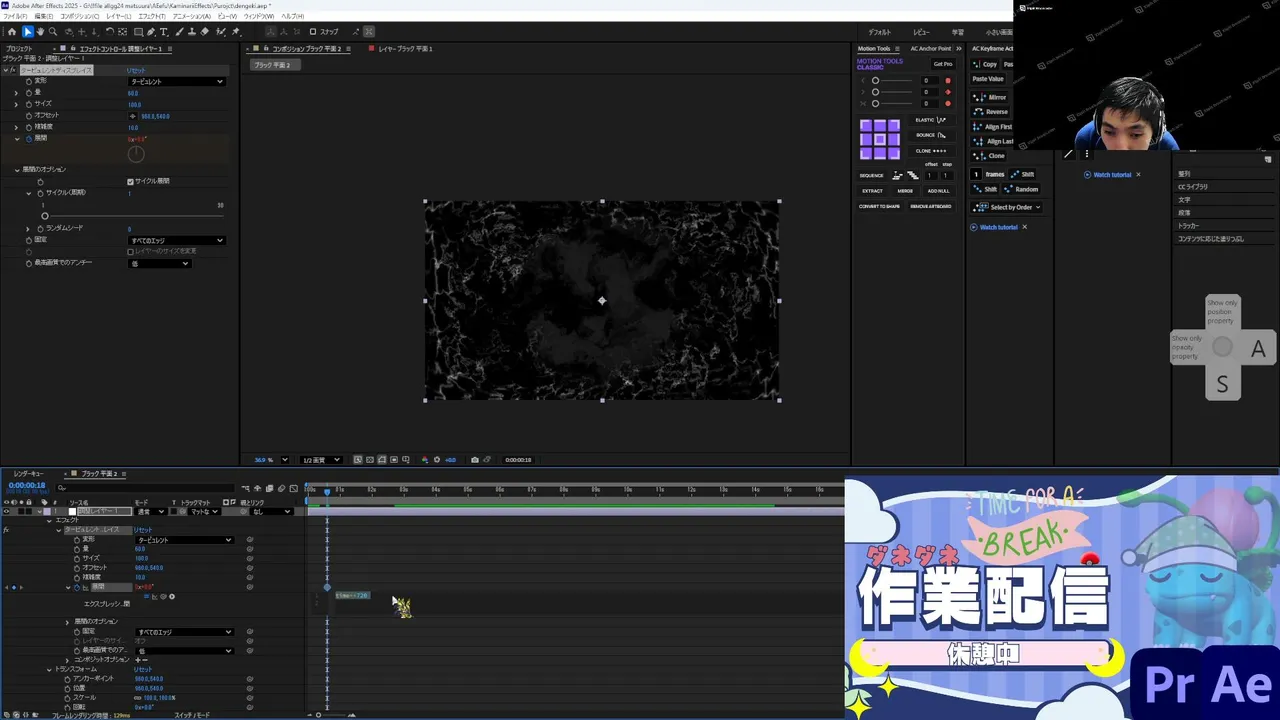Open the エフェクト menu
The height and width of the screenshot is (720, 1280).
[x=151, y=16]
